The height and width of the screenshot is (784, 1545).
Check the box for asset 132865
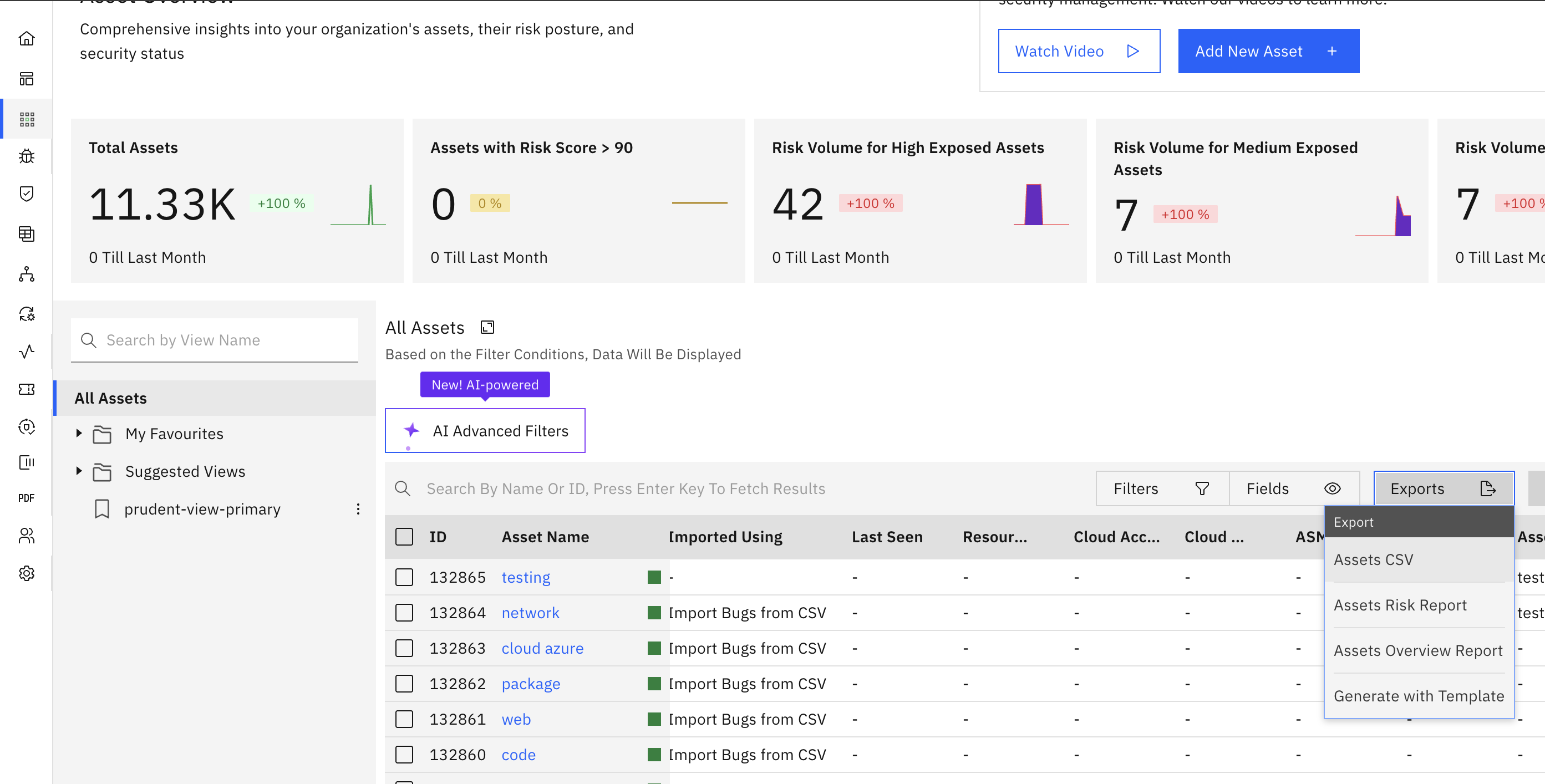tap(404, 577)
